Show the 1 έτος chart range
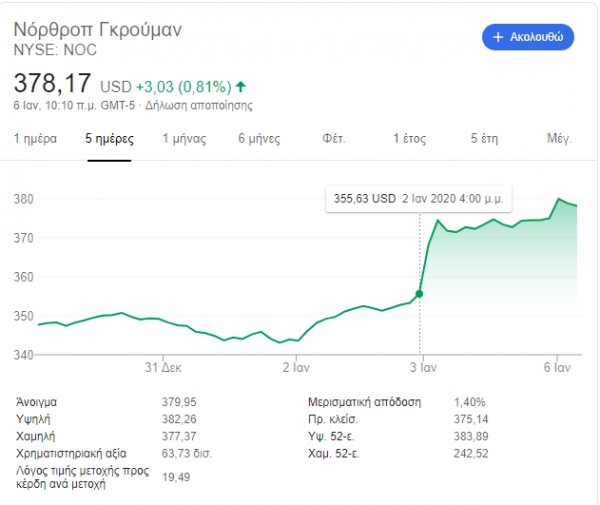Viewport: 600px width, 505px height. (x=409, y=138)
